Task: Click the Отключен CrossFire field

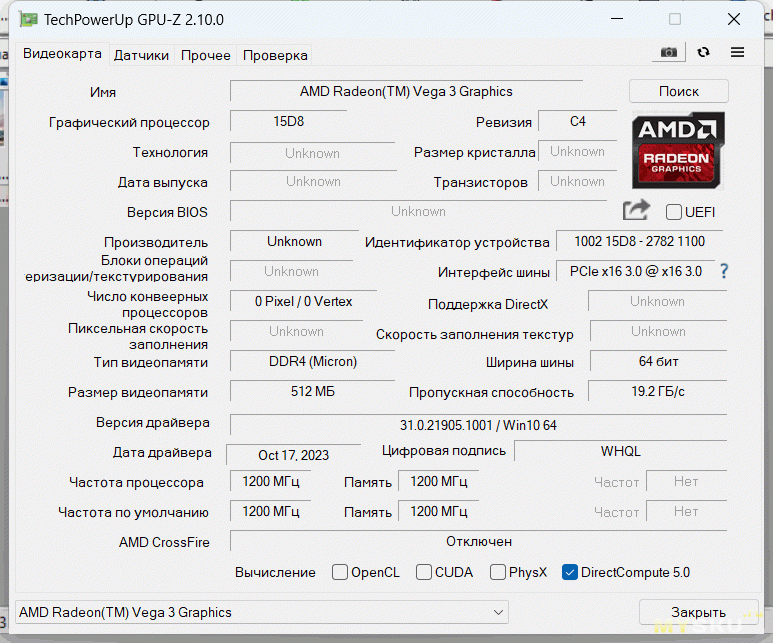Action: tap(478, 541)
